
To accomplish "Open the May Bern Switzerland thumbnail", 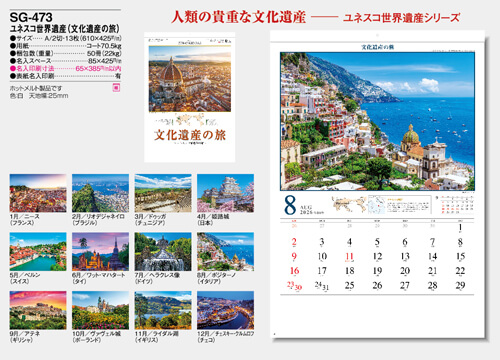I will click(38, 252).
